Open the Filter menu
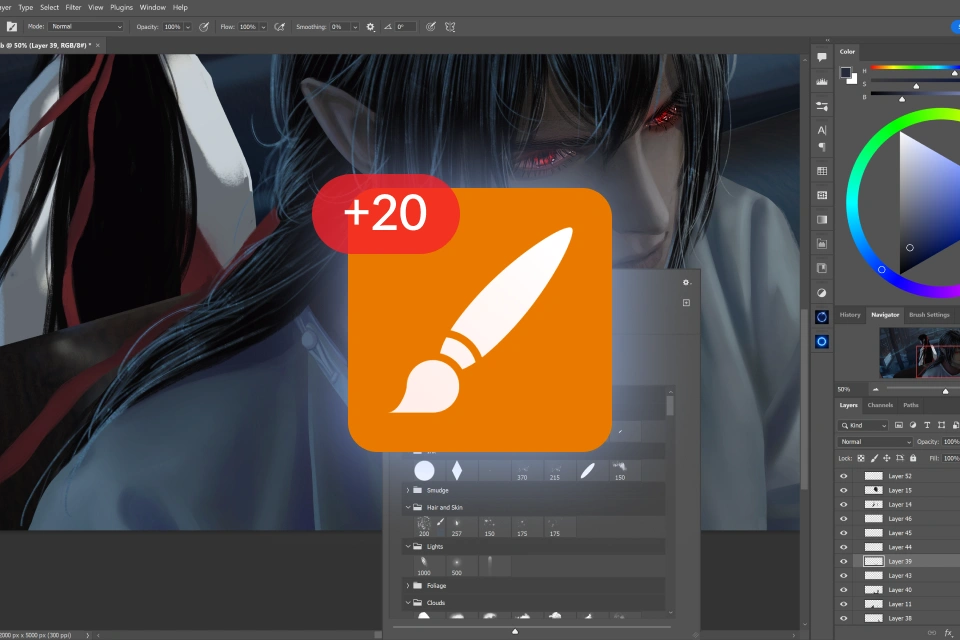This screenshot has height=640, width=960. point(73,7)
